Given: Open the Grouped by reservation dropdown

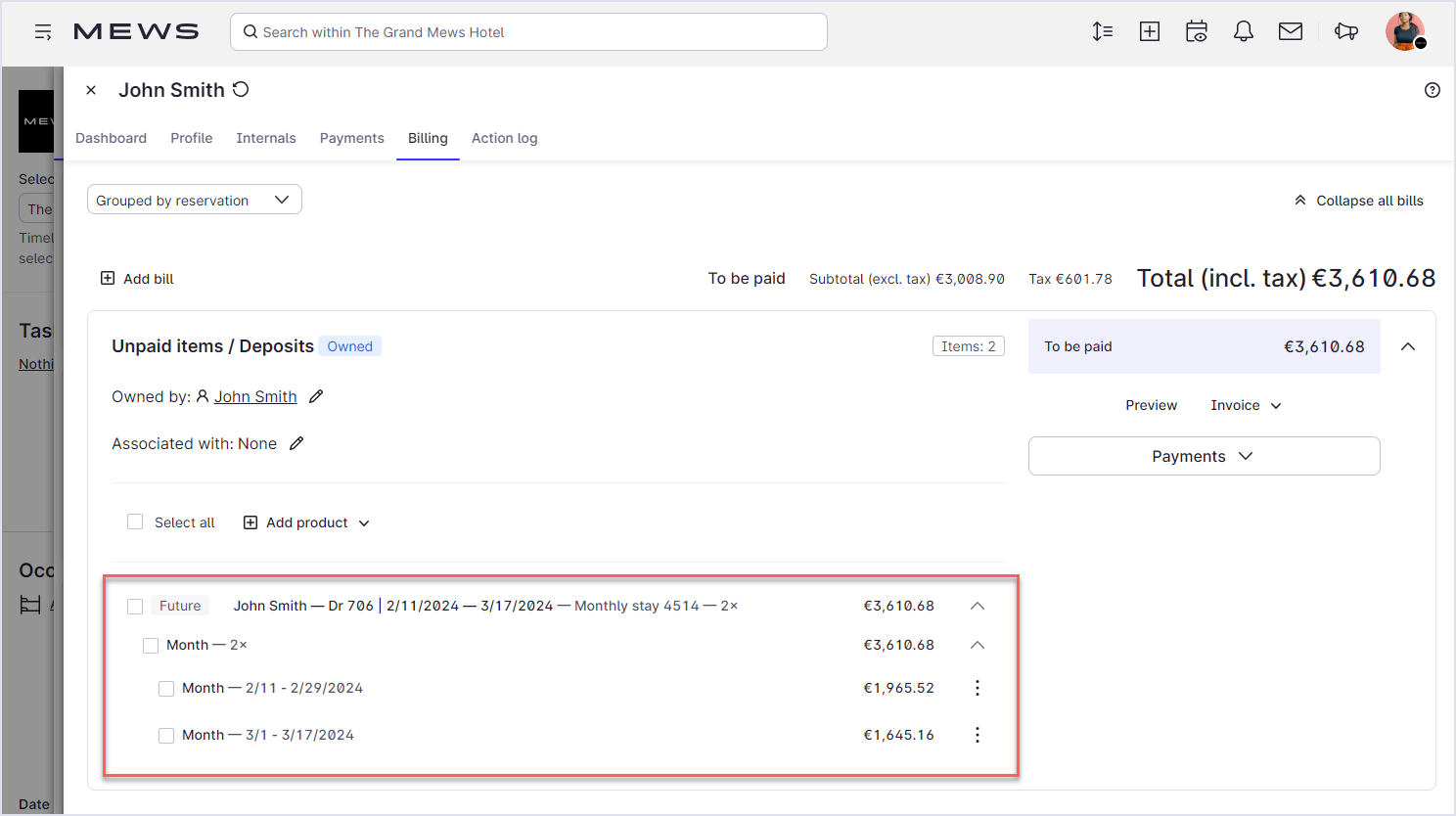Looking at the screenshot, I should click(194, 200).
